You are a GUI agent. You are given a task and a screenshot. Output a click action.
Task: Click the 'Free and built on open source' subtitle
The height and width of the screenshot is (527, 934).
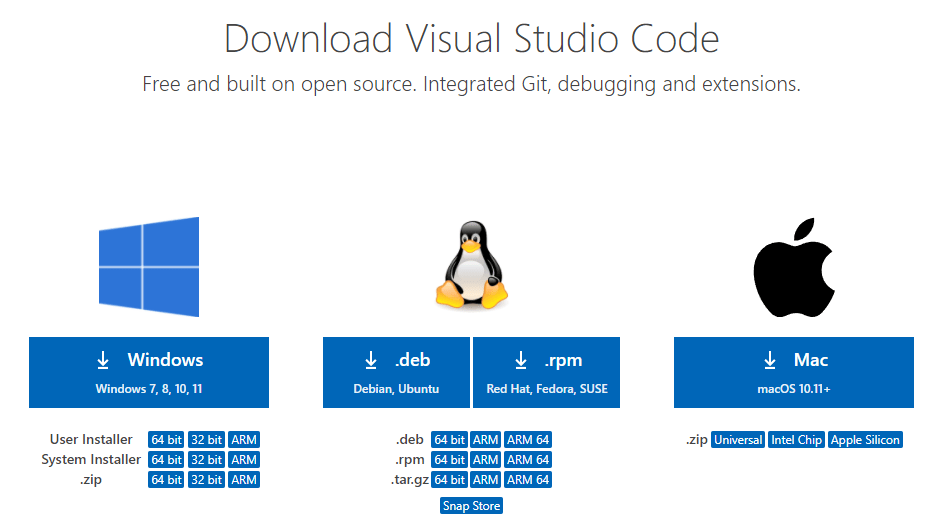472,84
